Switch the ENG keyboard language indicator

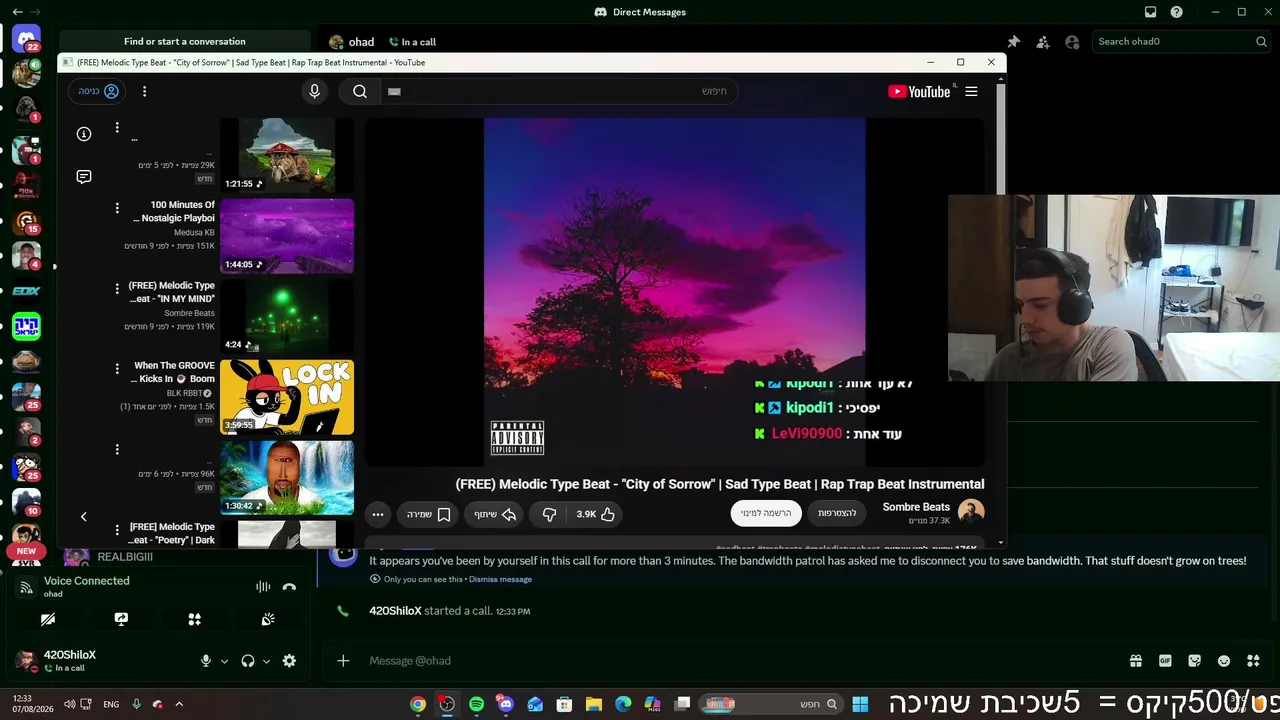(111, 704)
